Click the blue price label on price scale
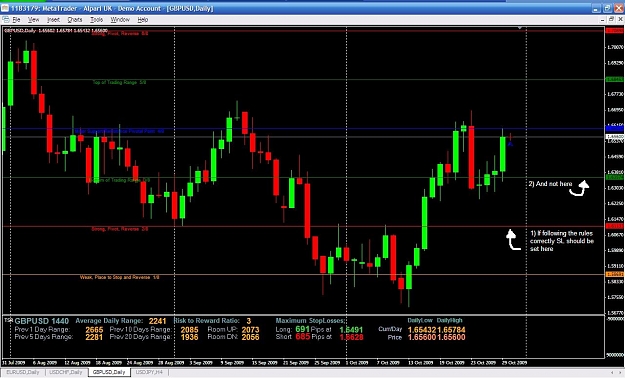Image resolution: width=625 pixels, height=378 pixels. pyautogui.click(x=614, y=128)
